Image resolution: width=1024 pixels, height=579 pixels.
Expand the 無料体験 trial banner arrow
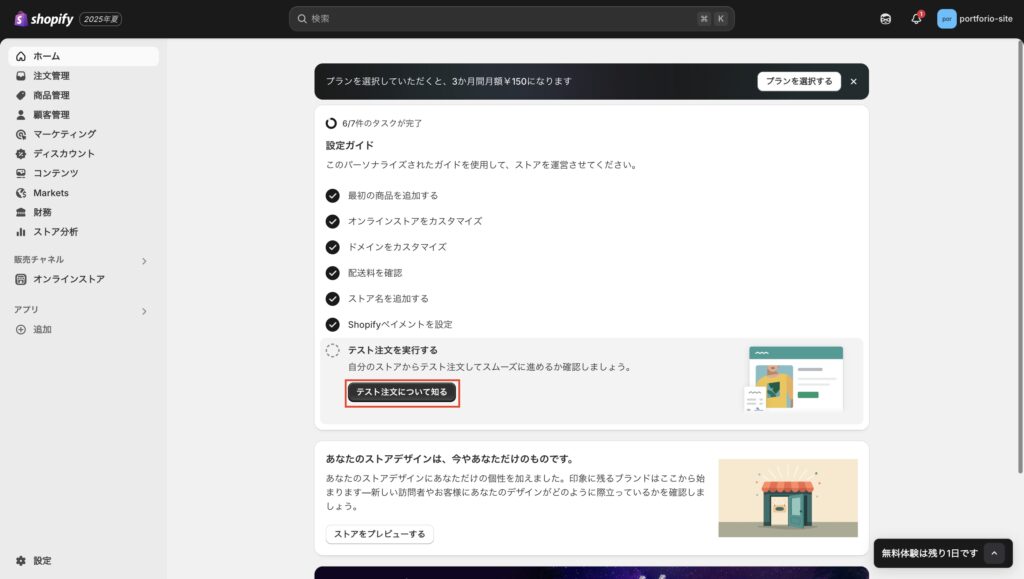(x=994, y=553)
